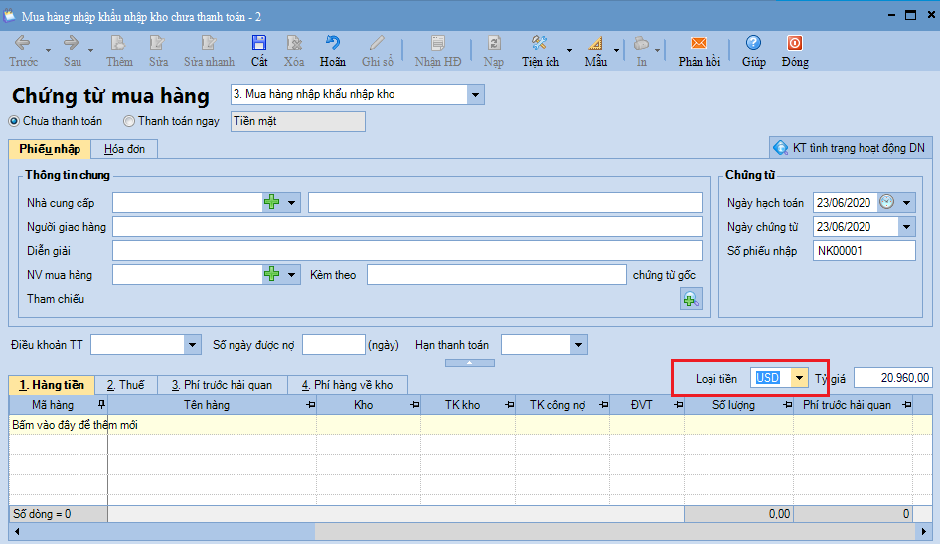
Task: Open Ngày hạch toán date picker
Action: pyautogui.click(x=906, y=202)
